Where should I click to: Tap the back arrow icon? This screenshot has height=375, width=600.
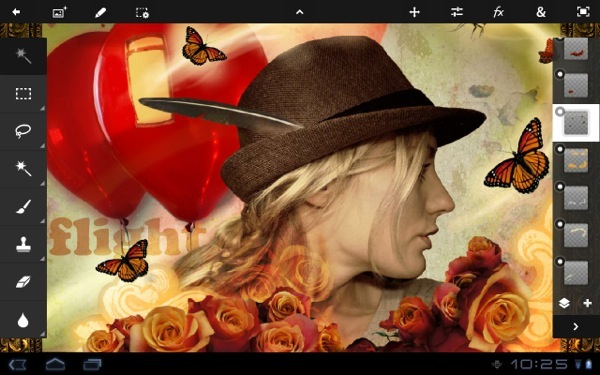(16, 12)
